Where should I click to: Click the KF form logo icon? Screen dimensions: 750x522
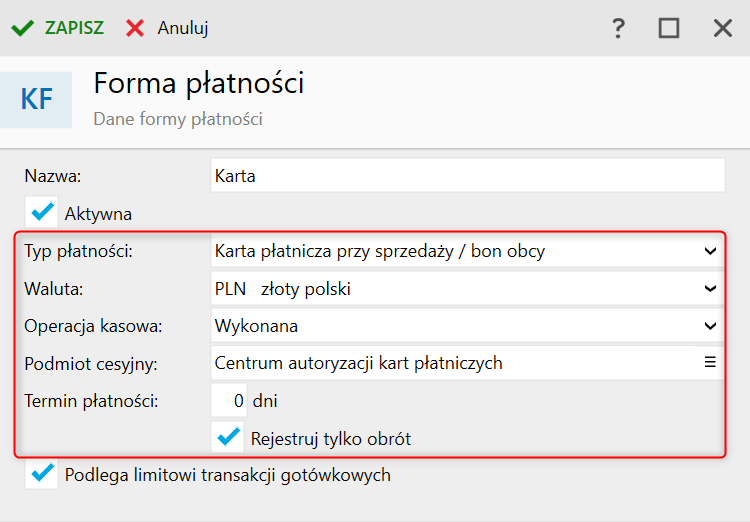37,100
